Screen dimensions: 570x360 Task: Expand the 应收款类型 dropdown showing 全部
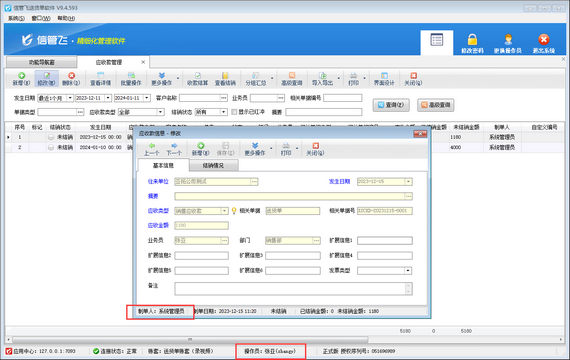pyautogui.click(x=160, y=112)
